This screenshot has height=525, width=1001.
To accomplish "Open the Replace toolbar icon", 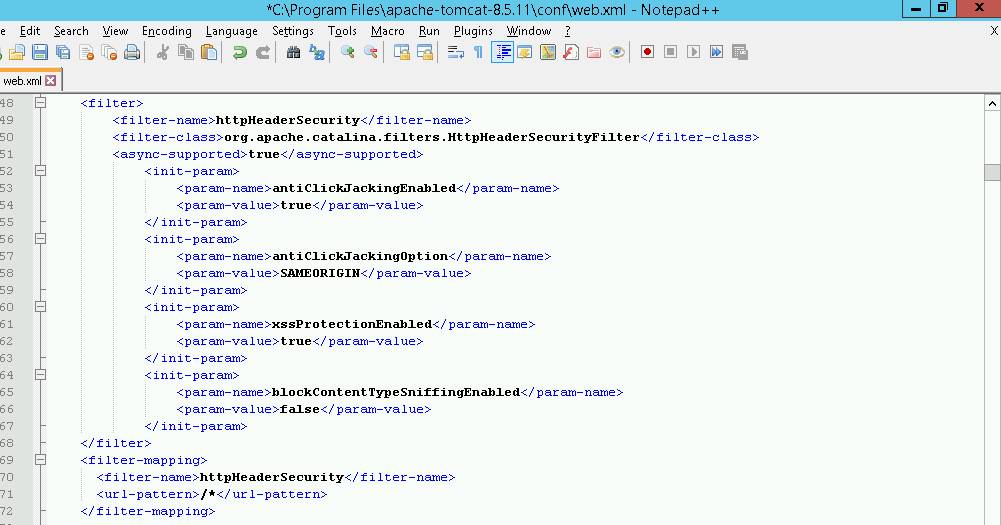I will click(x=317, y=52).
